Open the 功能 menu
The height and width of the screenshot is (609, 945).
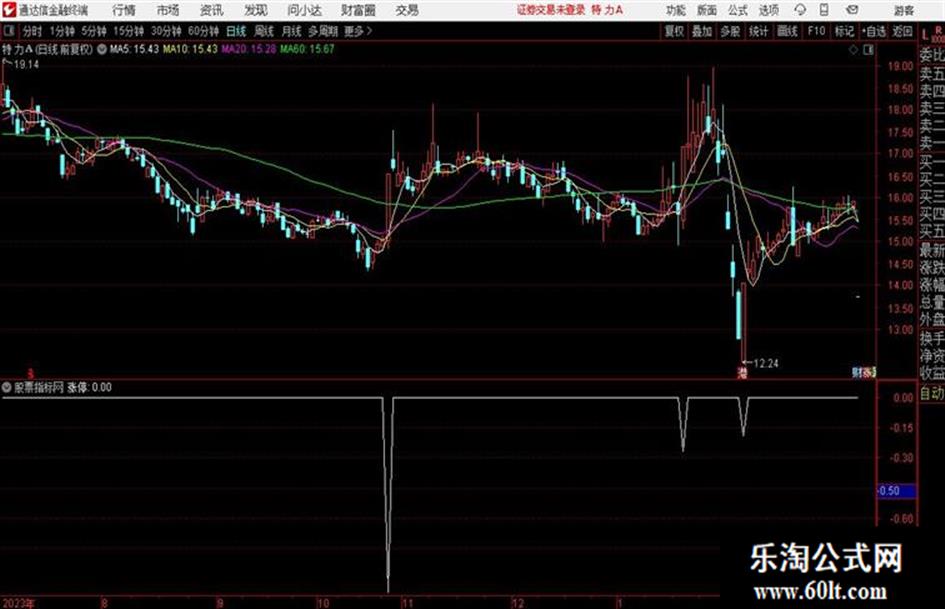coord(676,10)
